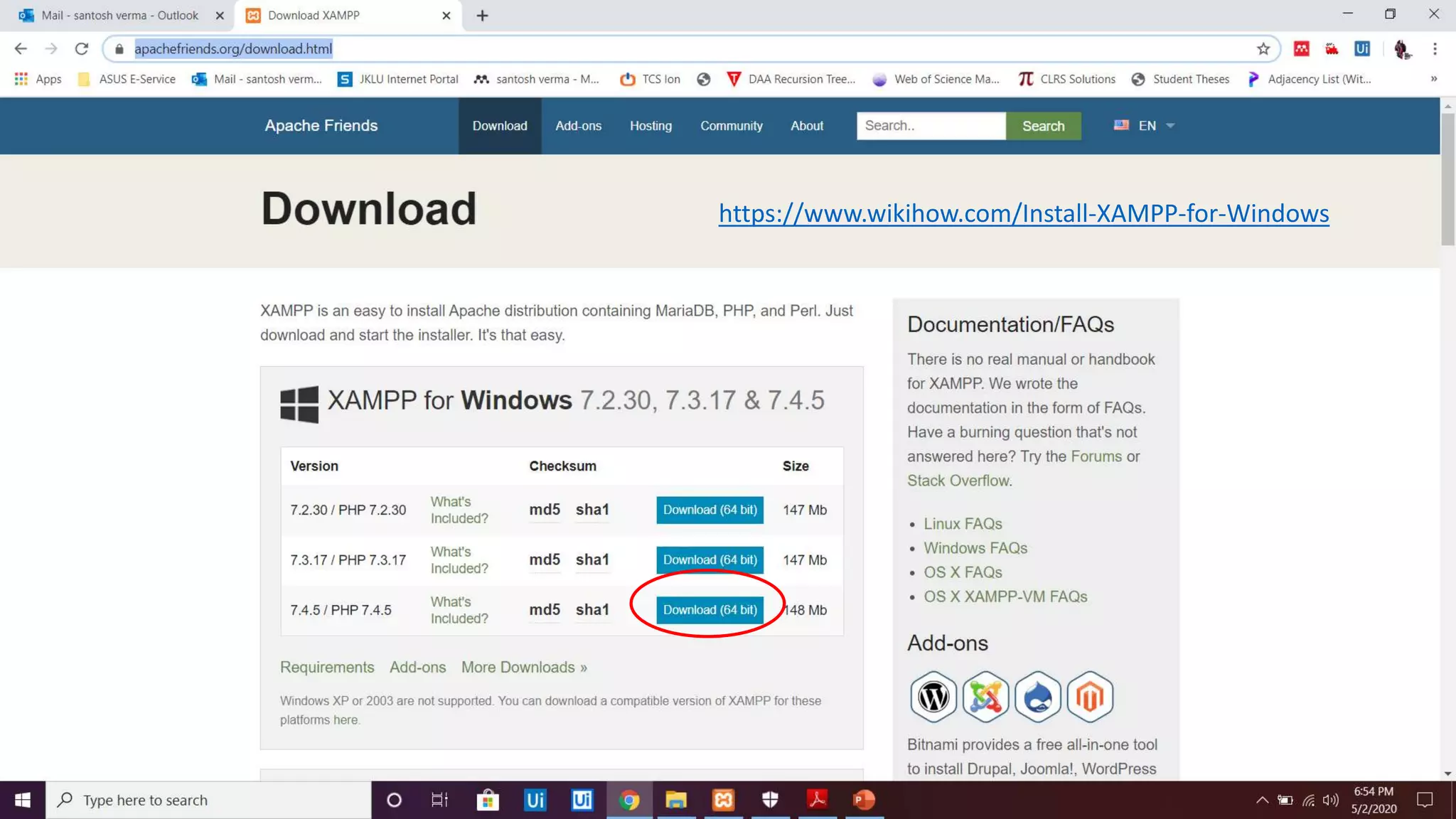Open XAMPP icon in the taskbar
Viewport: 1456px width, 819px height.
[723, 800]
